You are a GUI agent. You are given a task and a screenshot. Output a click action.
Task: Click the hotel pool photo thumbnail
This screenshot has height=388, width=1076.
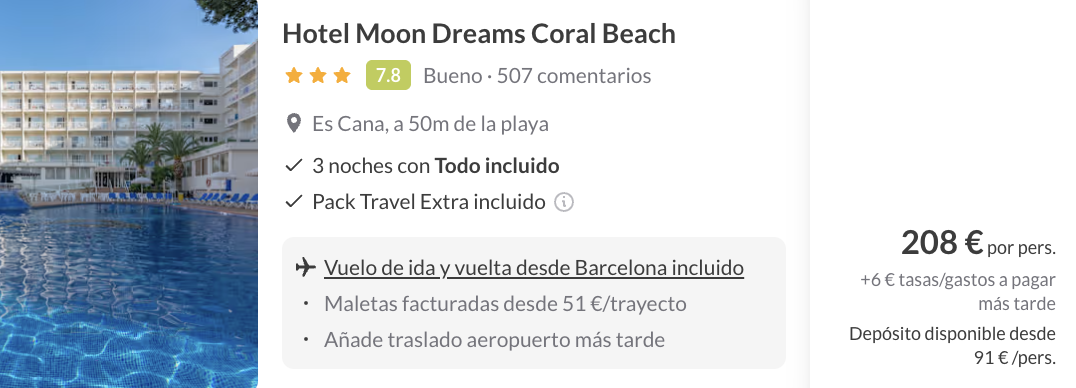click(x=129, y=194)
